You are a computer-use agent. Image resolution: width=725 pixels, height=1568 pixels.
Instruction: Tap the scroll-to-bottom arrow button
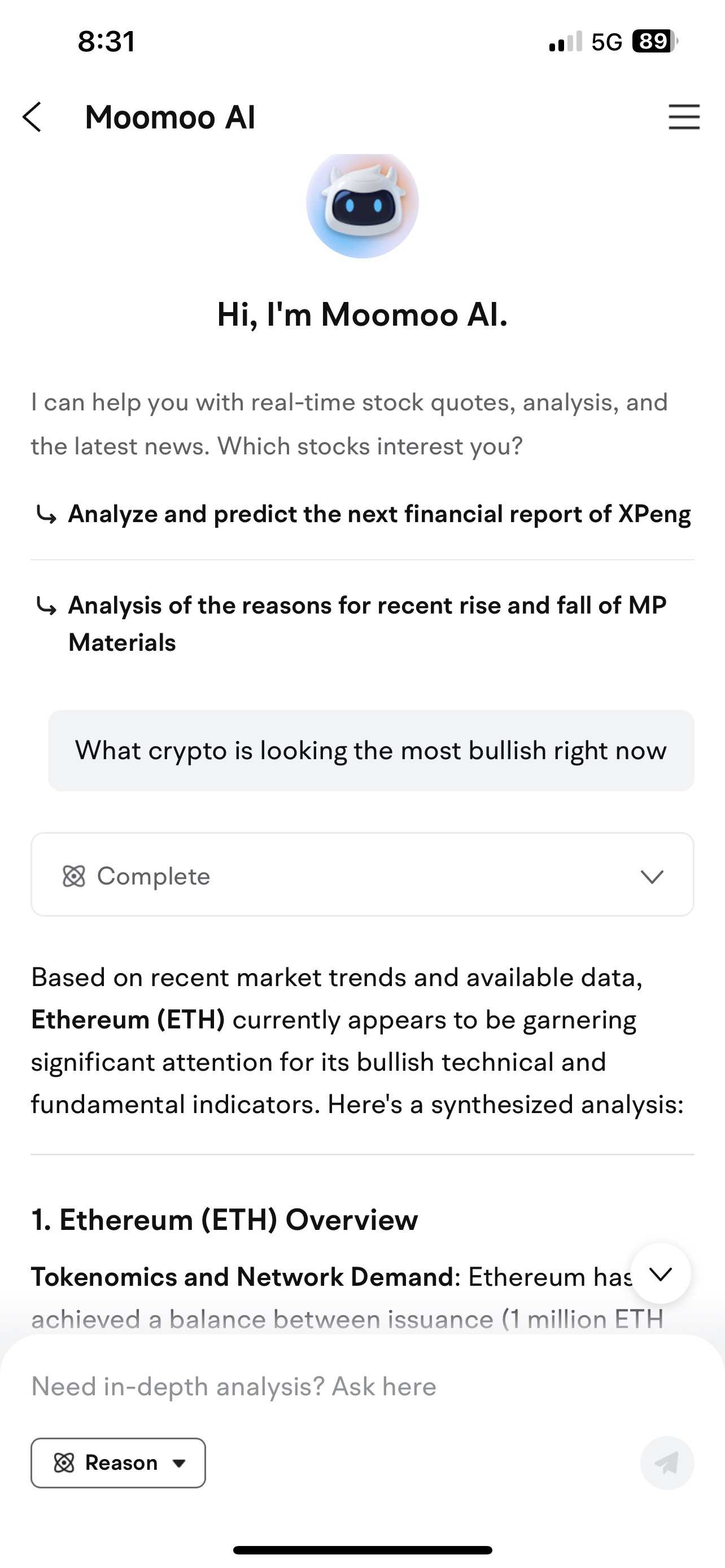(x=660, y=1273)
